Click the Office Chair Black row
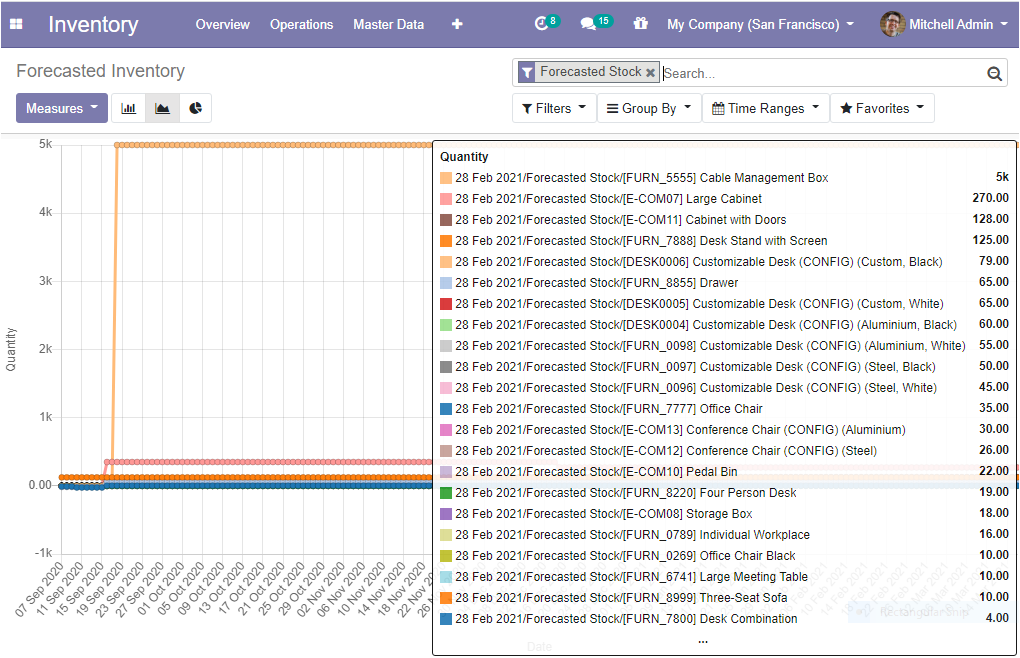This screenshot has width=1020, height=658. (724, 556)
